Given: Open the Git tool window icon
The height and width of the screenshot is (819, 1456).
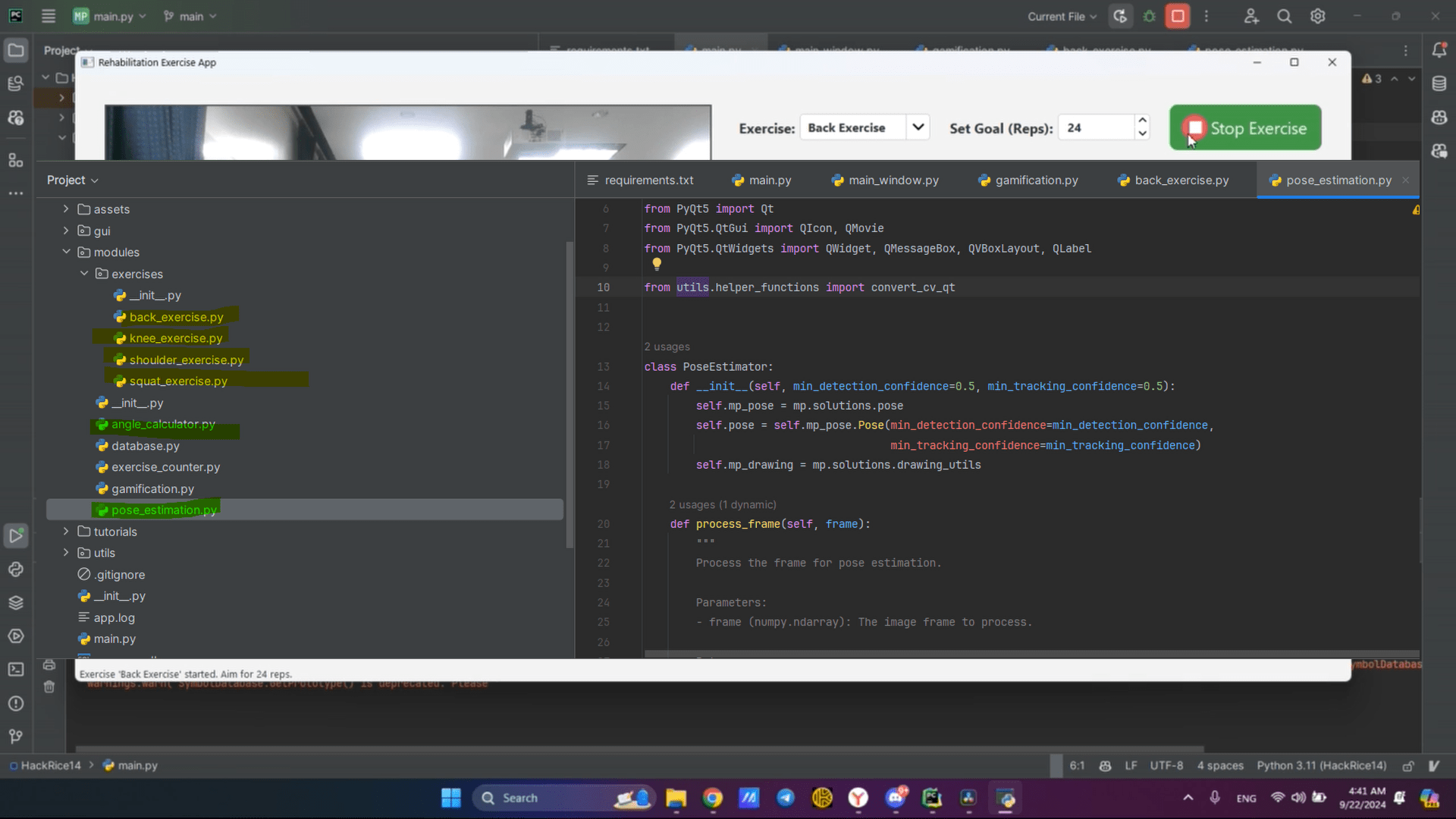Looking at the screenshot, I should click(15, 736).
